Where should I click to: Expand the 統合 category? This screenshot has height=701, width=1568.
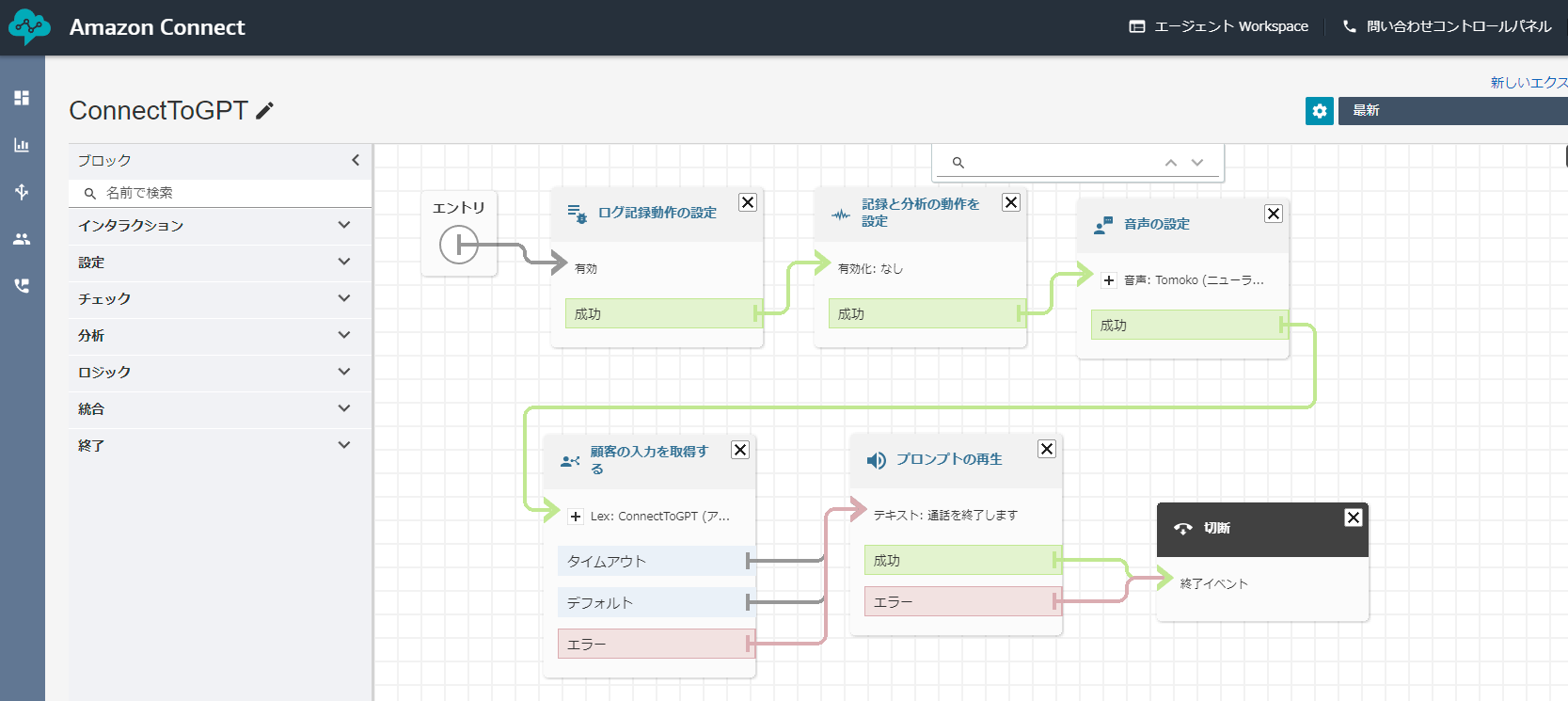[220, 409]
